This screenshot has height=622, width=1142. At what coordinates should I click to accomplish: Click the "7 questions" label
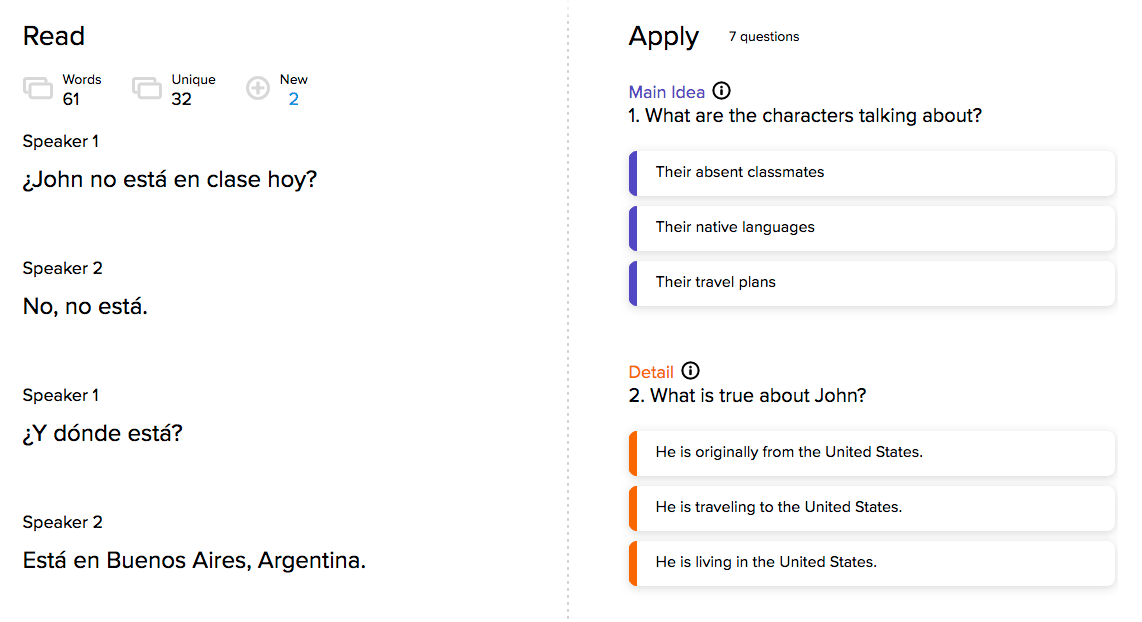coord(764,37)
